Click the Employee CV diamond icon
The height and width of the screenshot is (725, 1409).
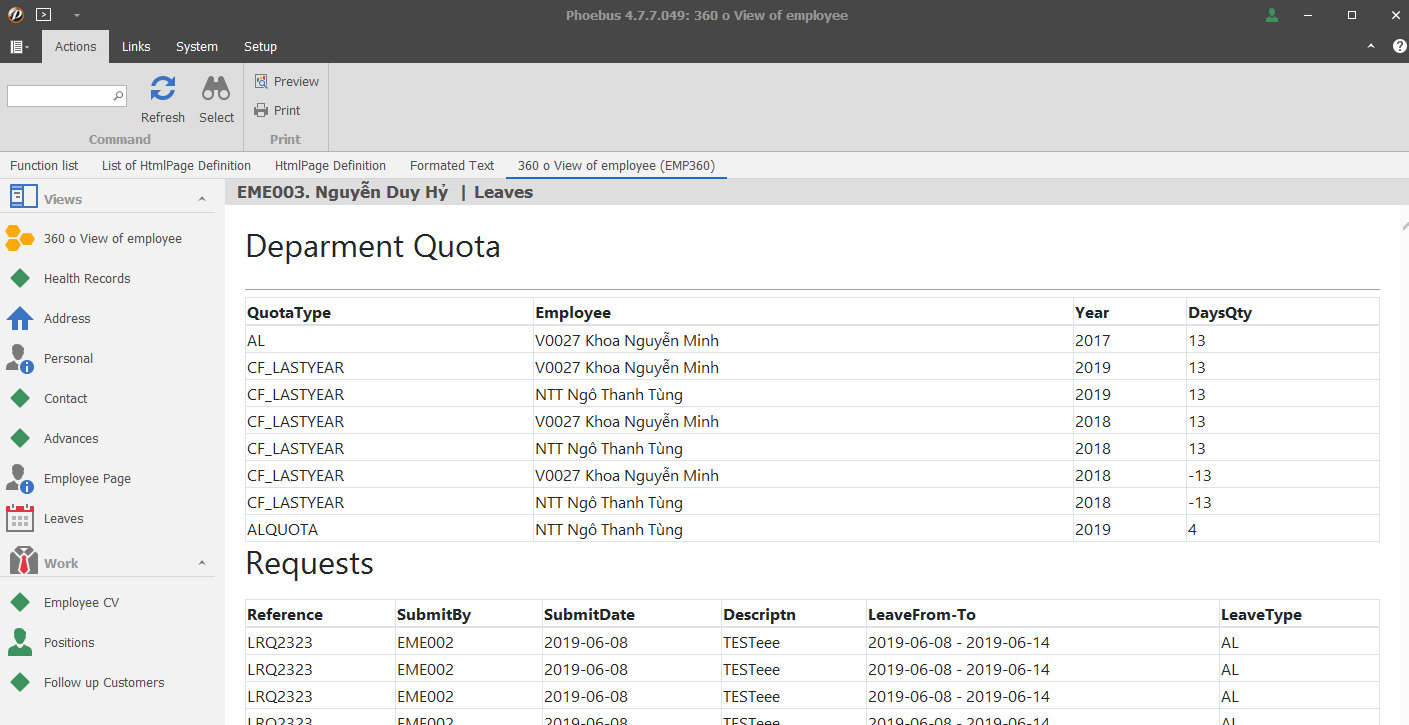(20, 603)
